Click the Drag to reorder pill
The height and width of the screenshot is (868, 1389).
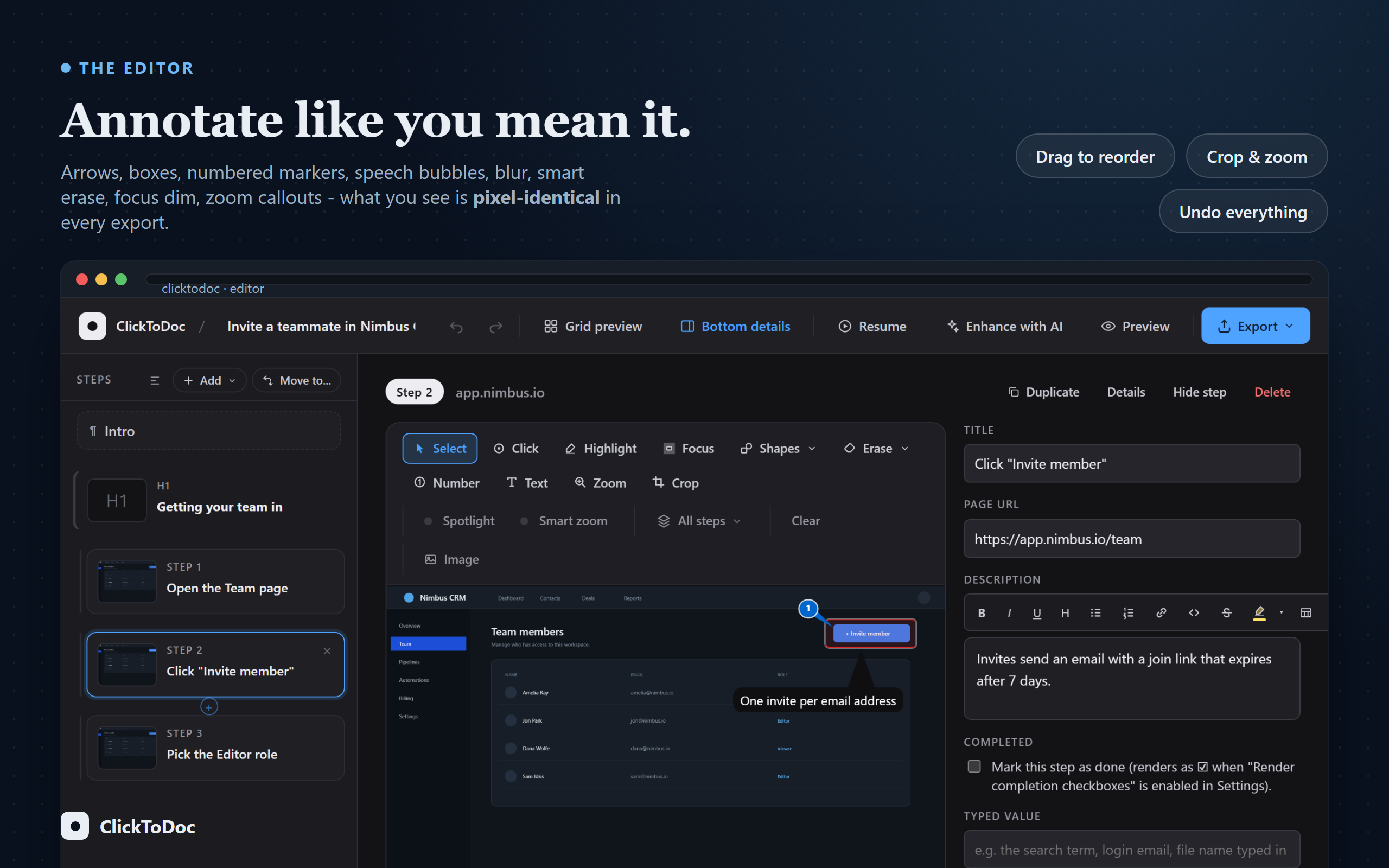coord(1094,156)
